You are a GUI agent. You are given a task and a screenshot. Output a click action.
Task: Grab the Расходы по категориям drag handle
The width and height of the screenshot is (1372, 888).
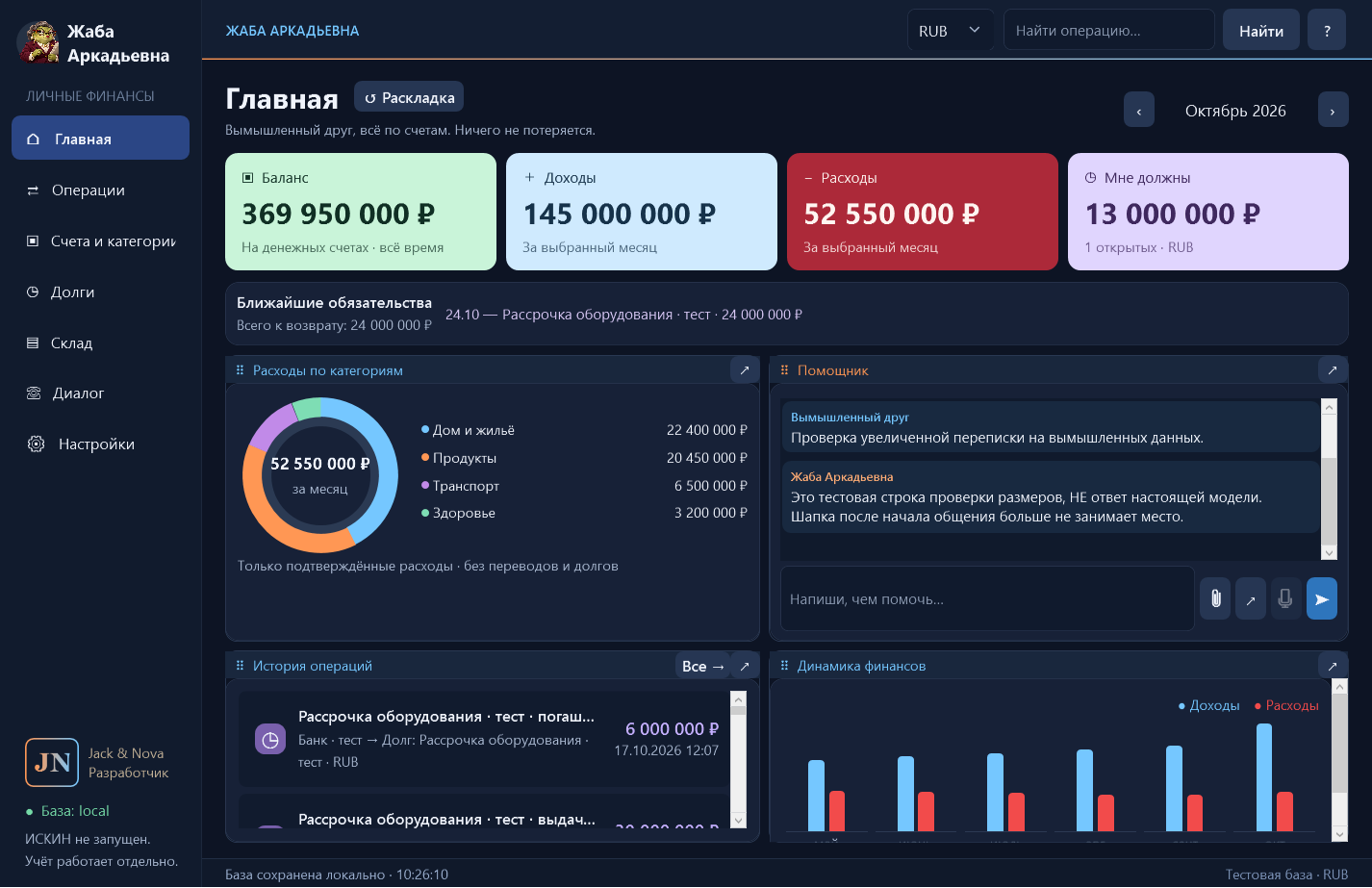tap(240, 370)
